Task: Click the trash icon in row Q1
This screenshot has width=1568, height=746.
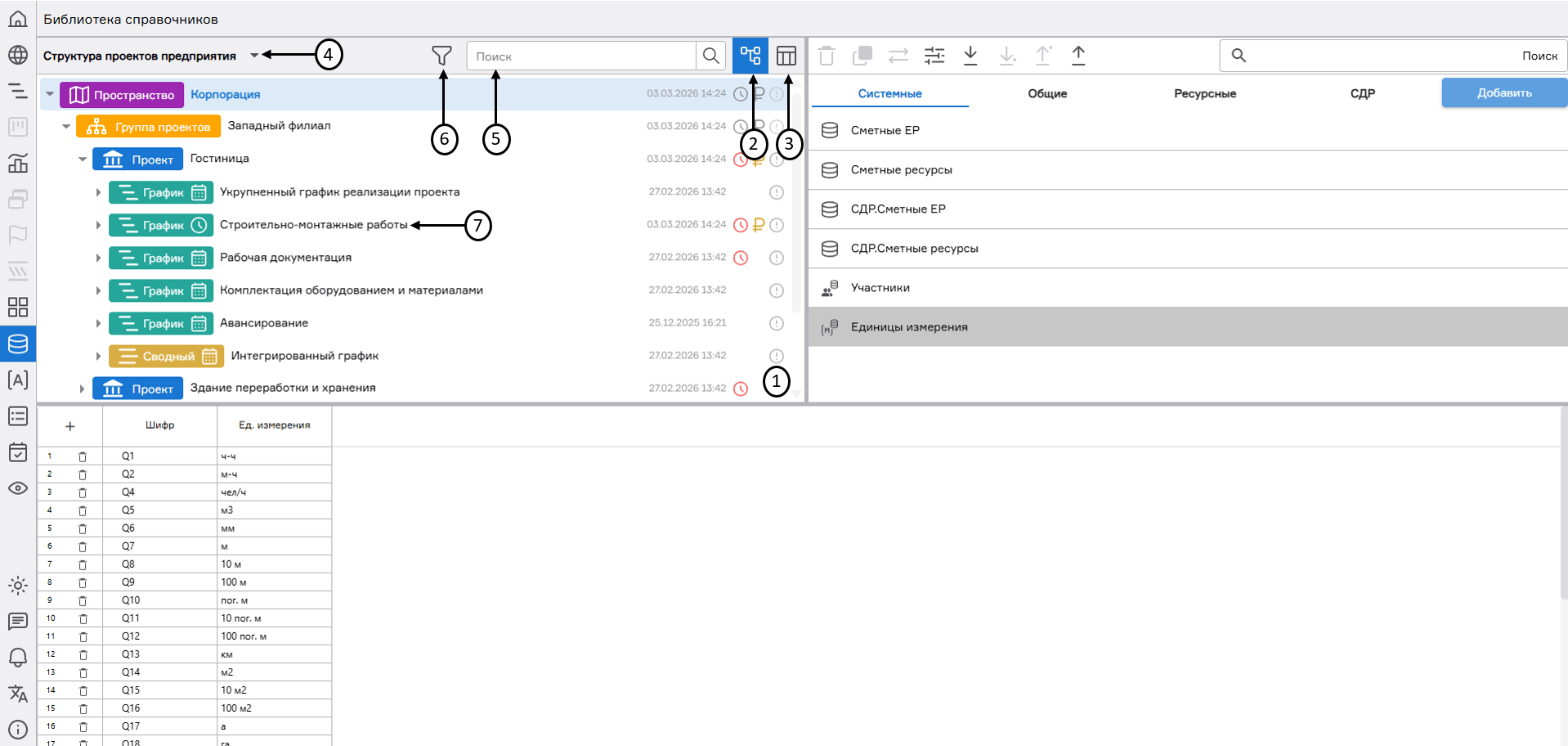Action: [x=83, y=456]
